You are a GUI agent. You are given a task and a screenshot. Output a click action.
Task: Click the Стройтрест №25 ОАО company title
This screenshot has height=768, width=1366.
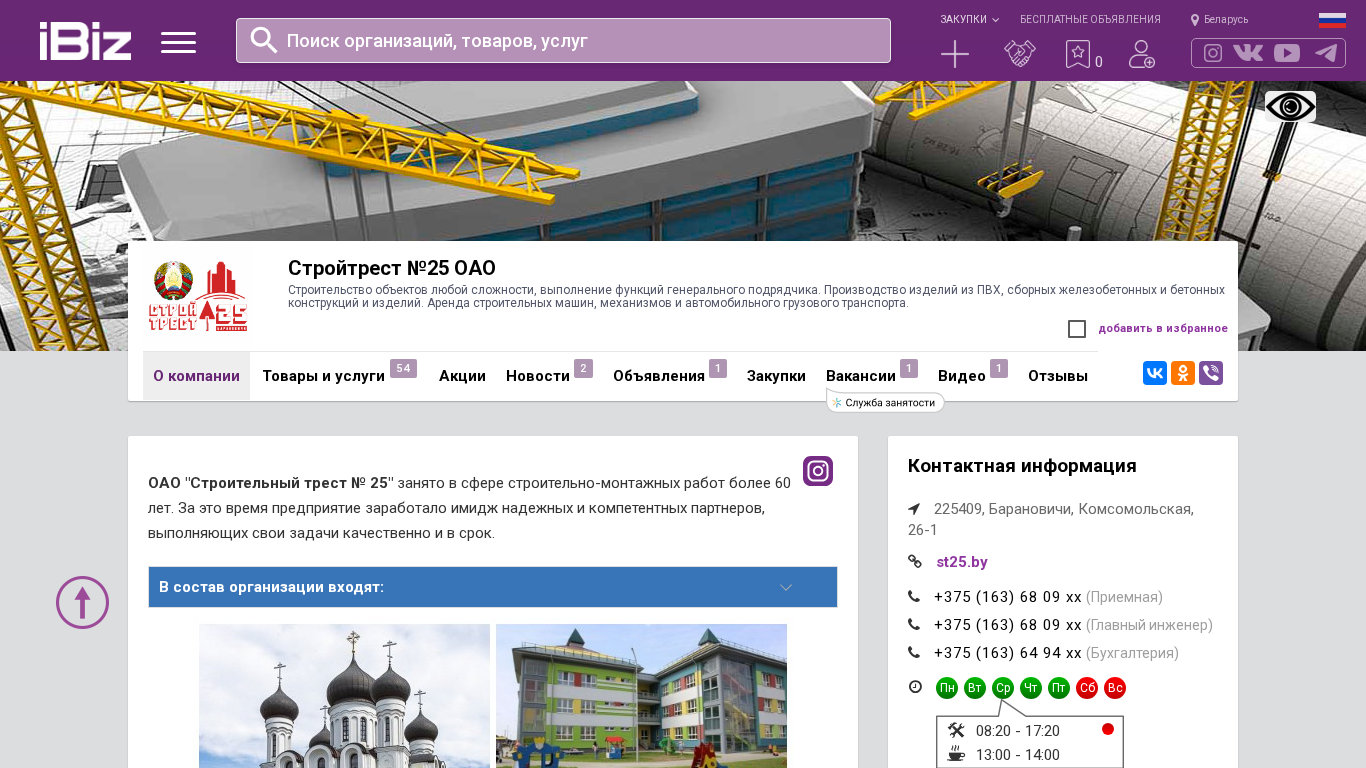[x=392, y=268]
